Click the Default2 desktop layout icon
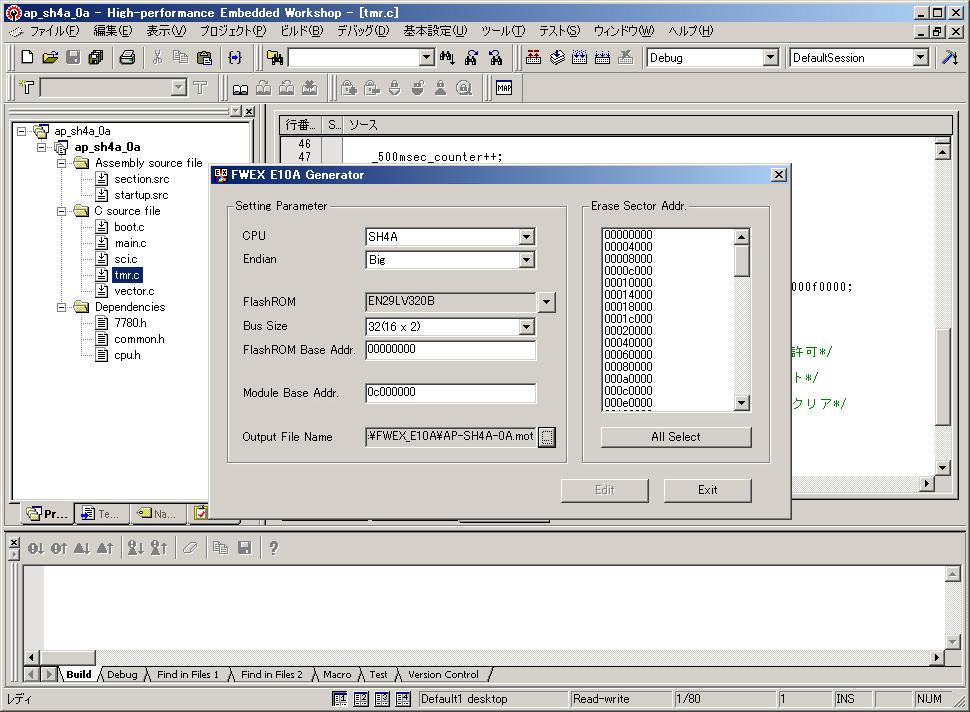Screen dimensions: 970x712 click(361, 699)
